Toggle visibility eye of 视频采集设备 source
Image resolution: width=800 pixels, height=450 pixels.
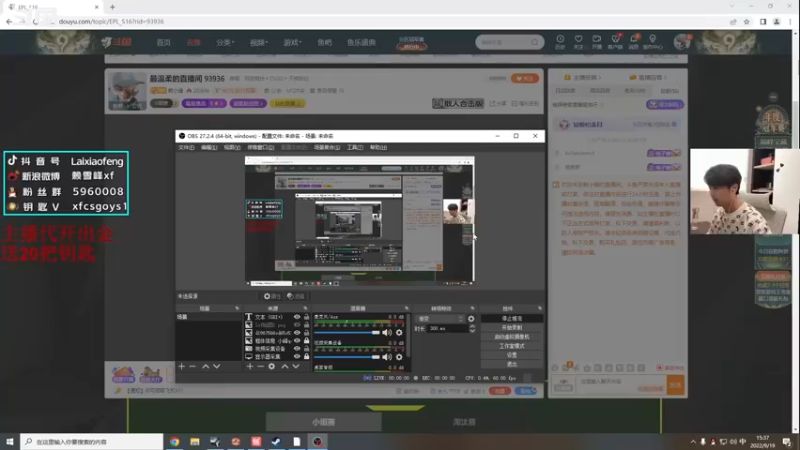pos(297,348)
